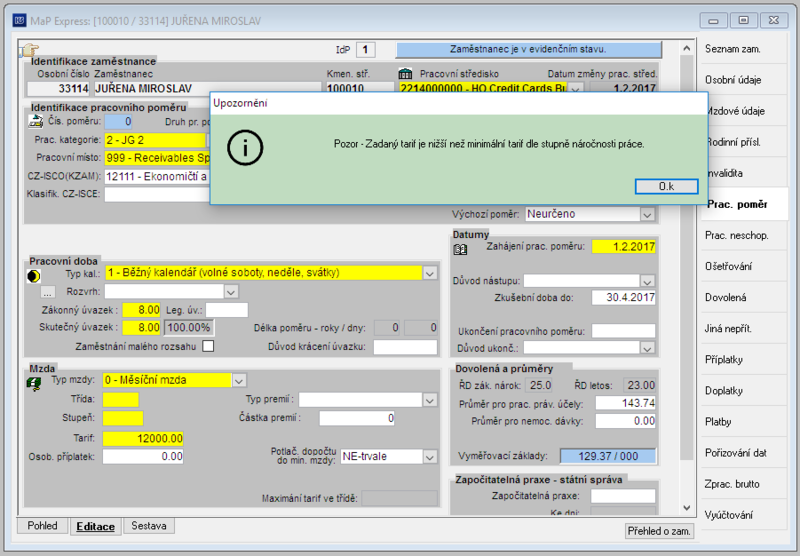Open Příplatky in the side menu
The width and height of the screenshot is (800, 556).
(x=744, y=360)
